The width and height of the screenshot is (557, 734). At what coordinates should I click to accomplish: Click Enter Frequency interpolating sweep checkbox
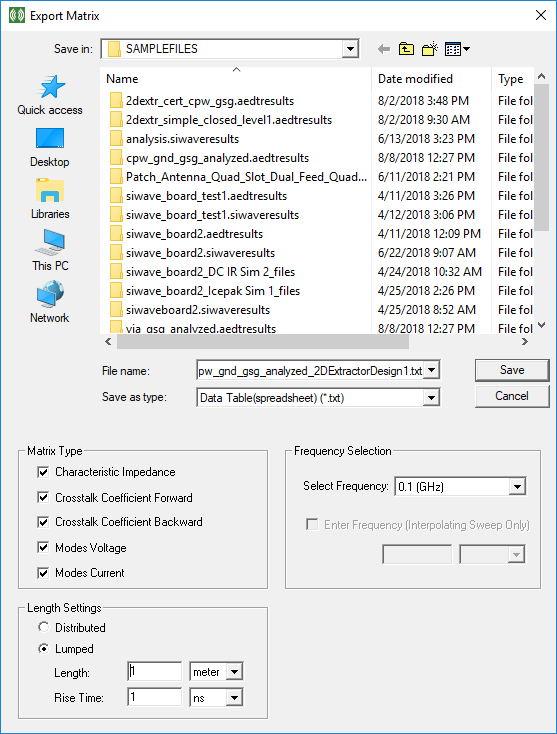(x=312, y=524)
